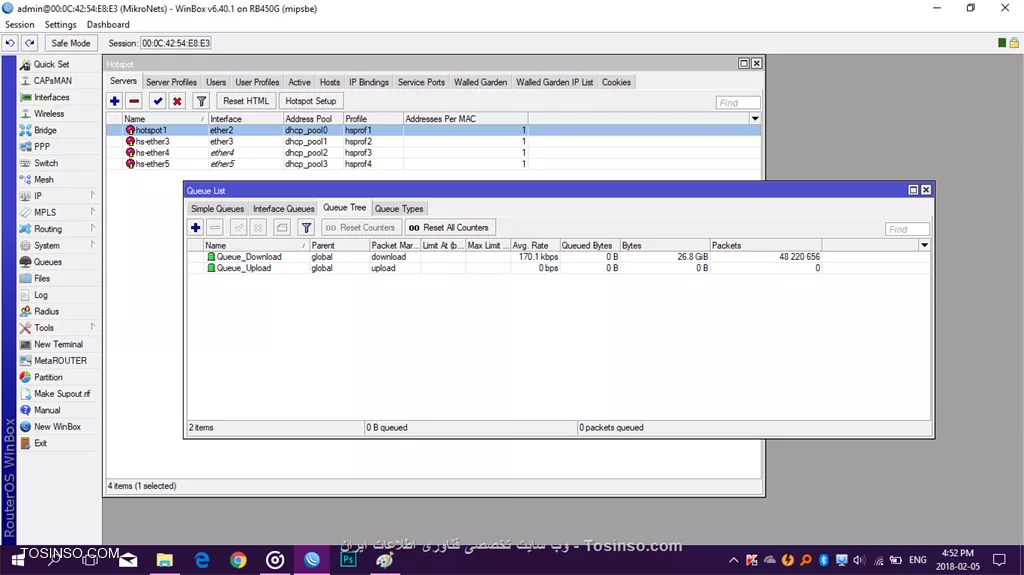The height and width of the screenshot is (575, 1024).
Task: Click Reset All Counters button
Action: click(449, 227)
